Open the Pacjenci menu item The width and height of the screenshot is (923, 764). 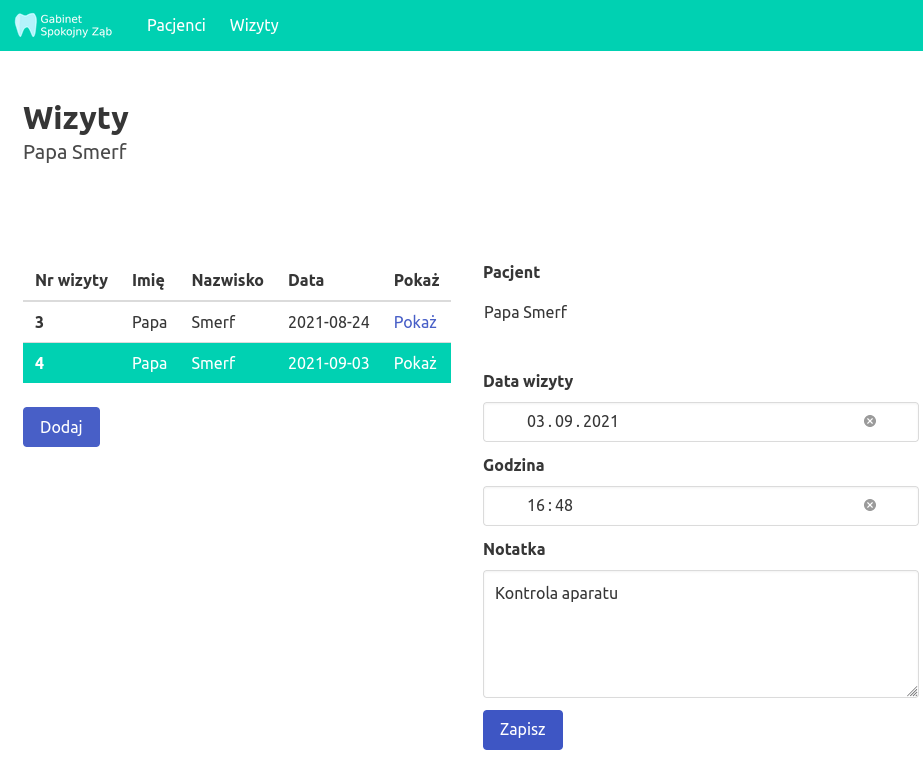click(x=176, y=25)
